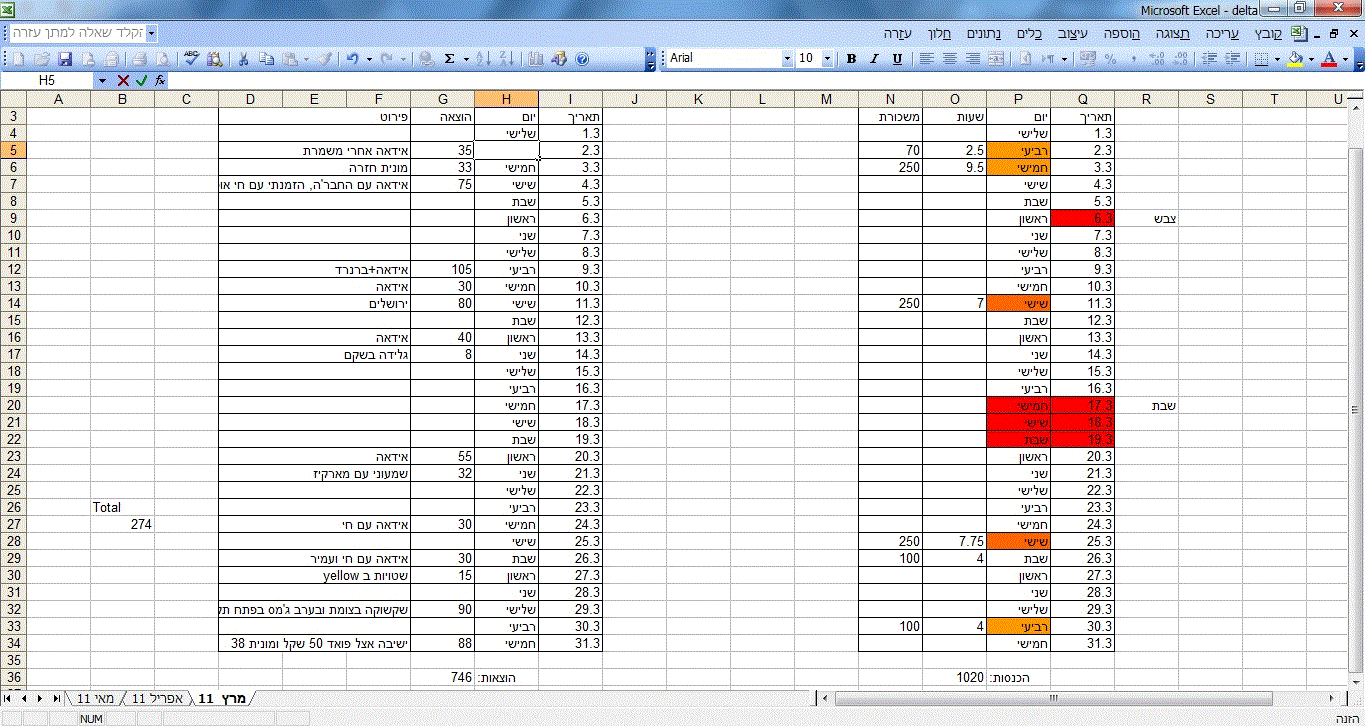Toggle Italic formatting
Image resolution: width=1368 pixels, height=726 pixels.
click(874, 59)
